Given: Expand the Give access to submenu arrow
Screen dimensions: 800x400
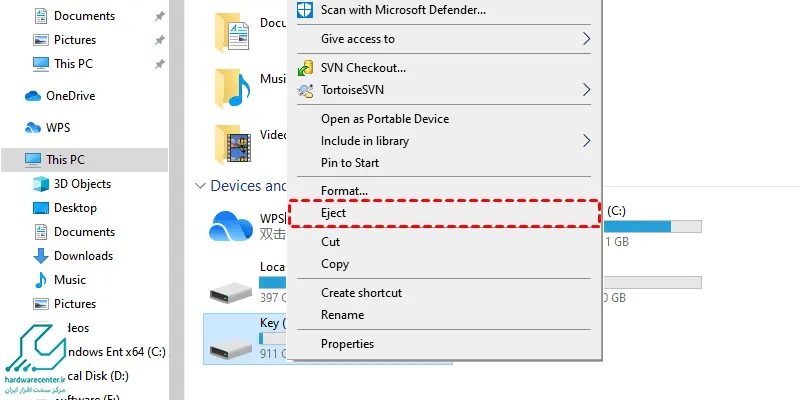Looking at the screenshot, I should (586, 39).
